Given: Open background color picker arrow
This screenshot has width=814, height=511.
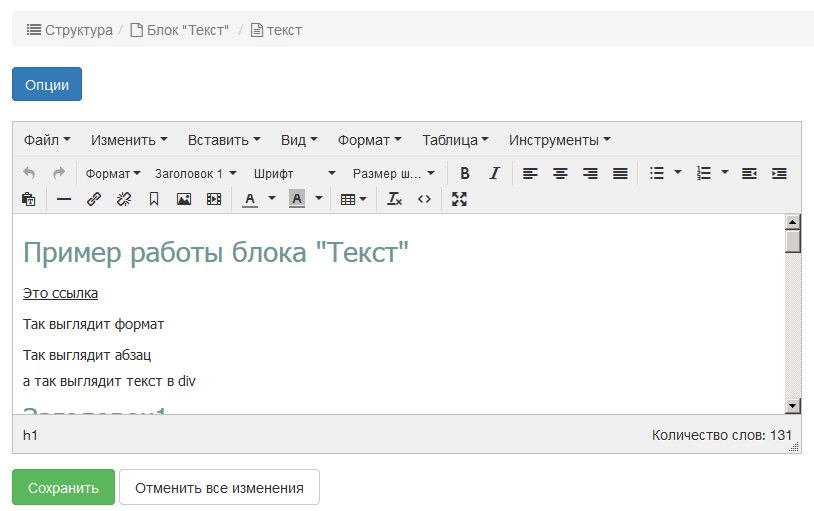Looking at the screenshot, I should (x=319, y=199).
